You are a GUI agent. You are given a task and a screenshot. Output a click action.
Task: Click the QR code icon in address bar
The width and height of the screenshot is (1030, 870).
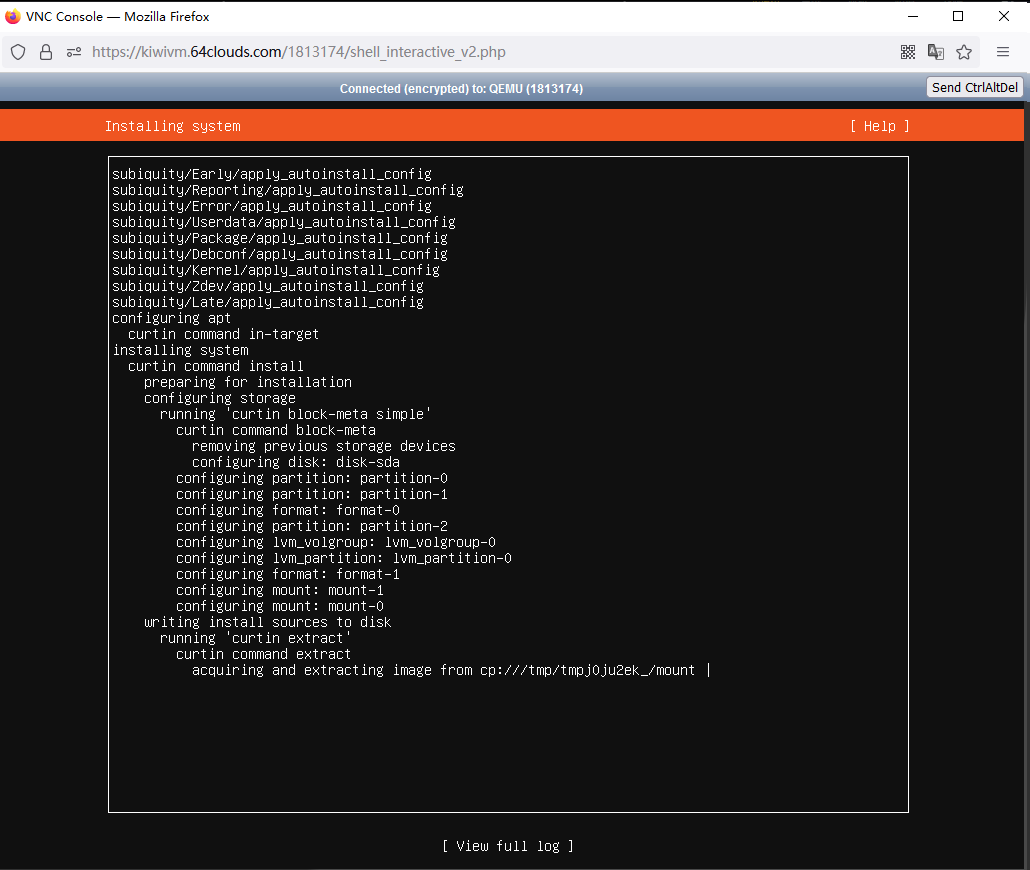(908, 52)
